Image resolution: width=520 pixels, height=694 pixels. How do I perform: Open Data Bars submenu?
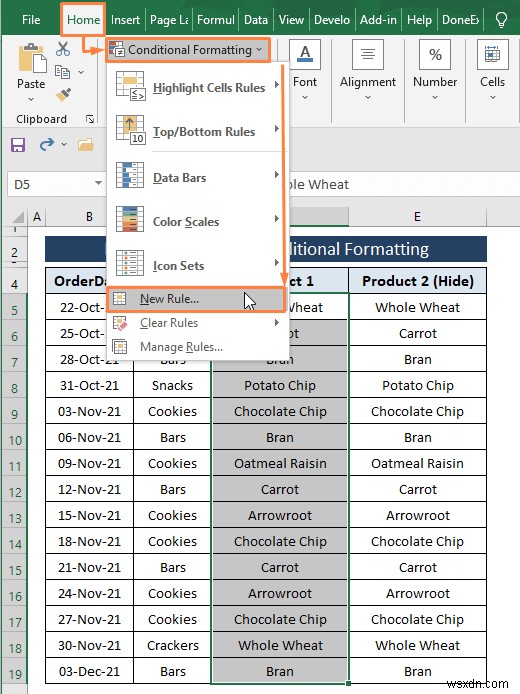[x=197, y=177]
